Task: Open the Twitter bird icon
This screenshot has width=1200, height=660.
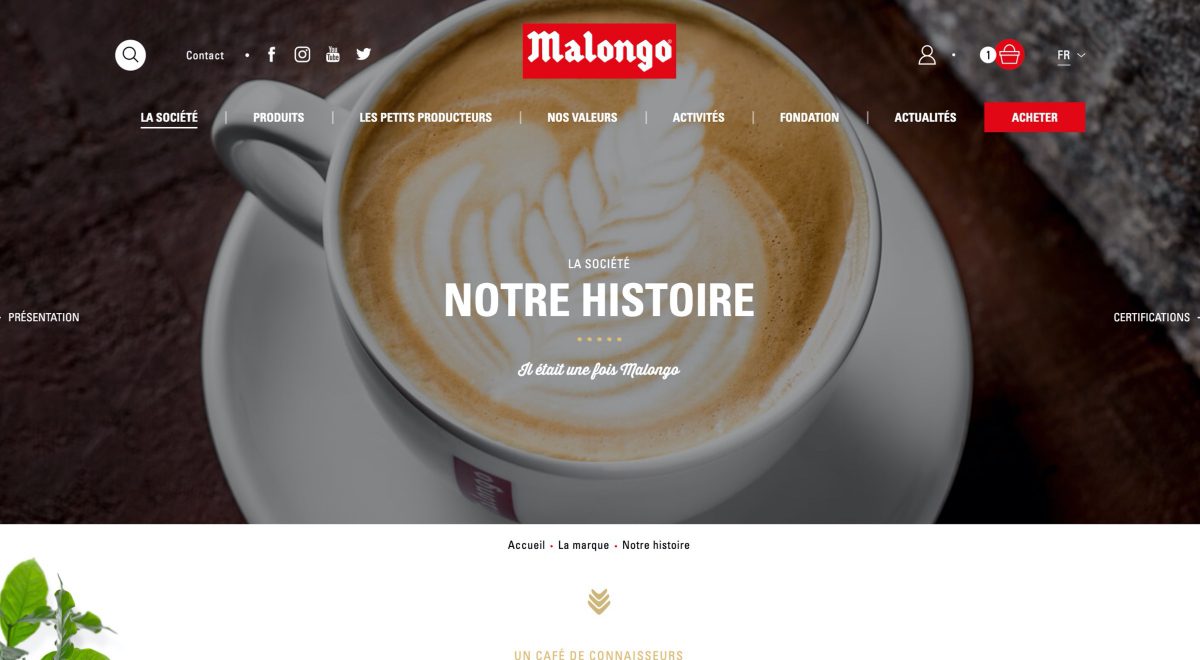Action: click(363, 54)
